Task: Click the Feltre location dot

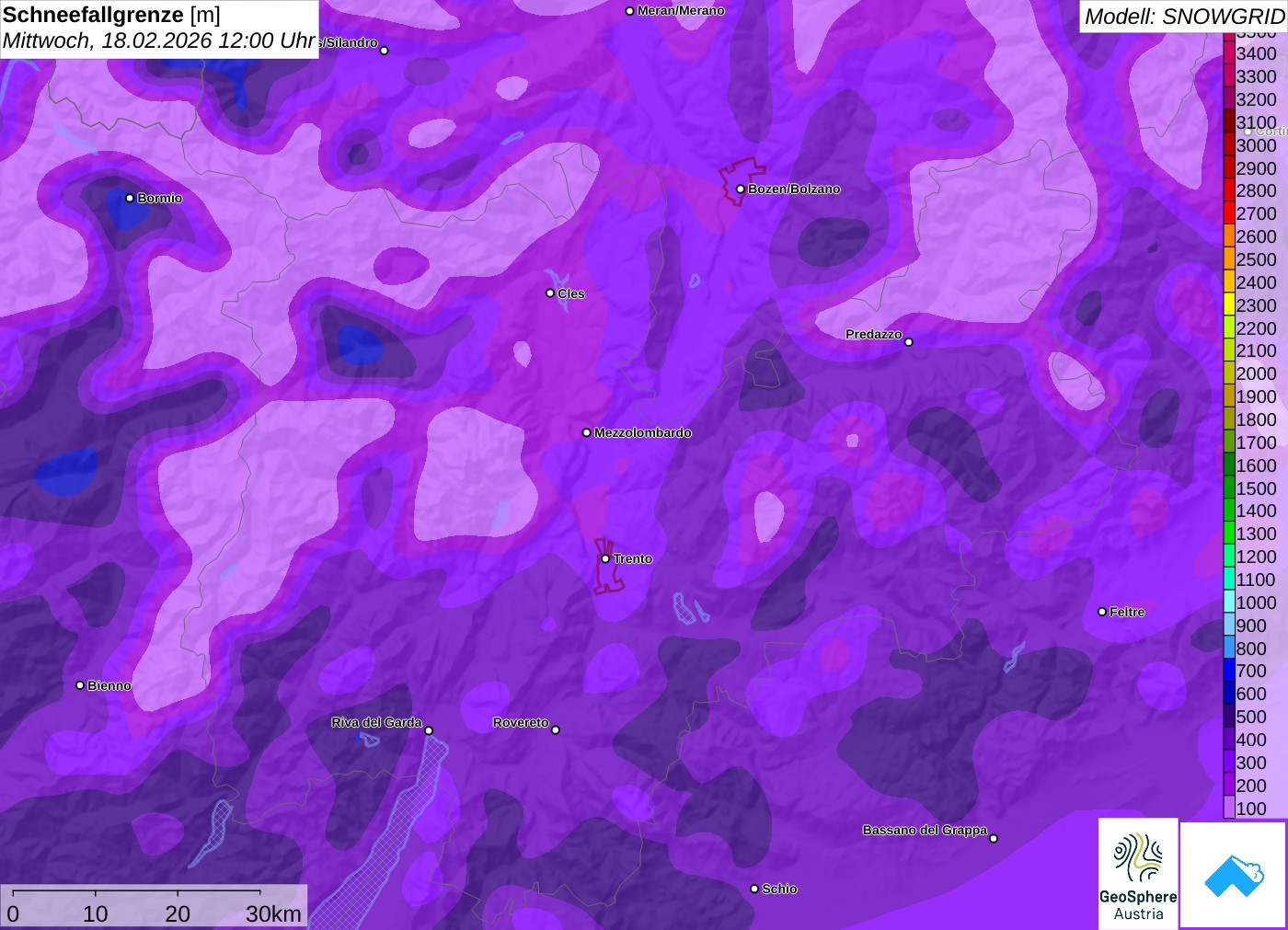Action: [1102, 612]
